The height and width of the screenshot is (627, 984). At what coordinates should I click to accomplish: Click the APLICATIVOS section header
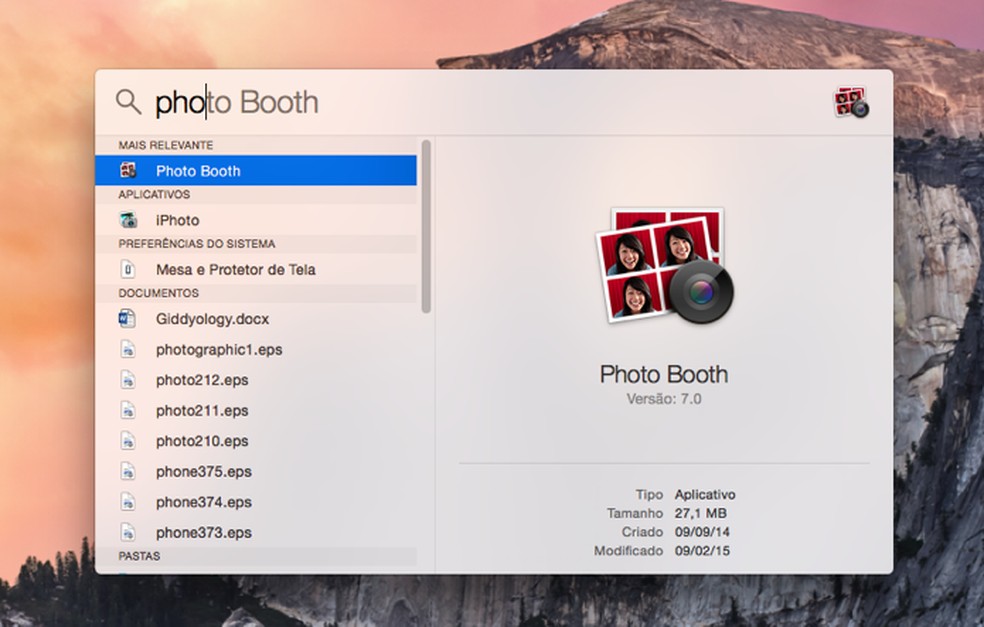[x=154, y=195]
